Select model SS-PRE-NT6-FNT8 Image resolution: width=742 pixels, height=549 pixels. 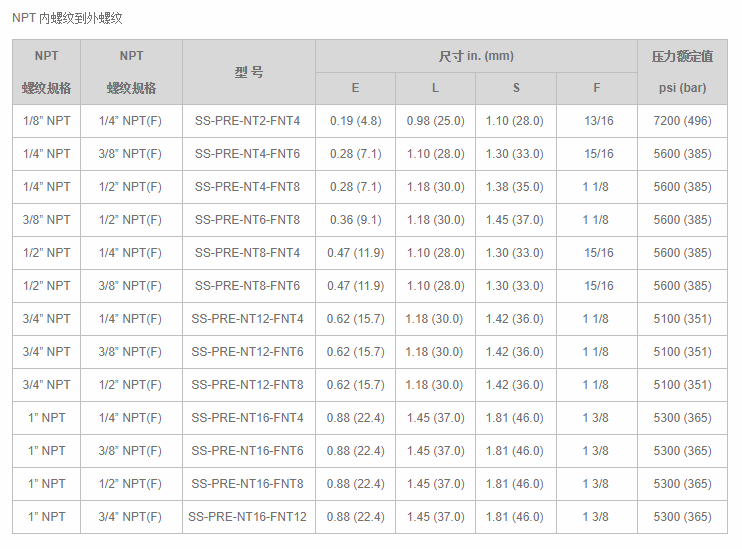pos(248,220)
